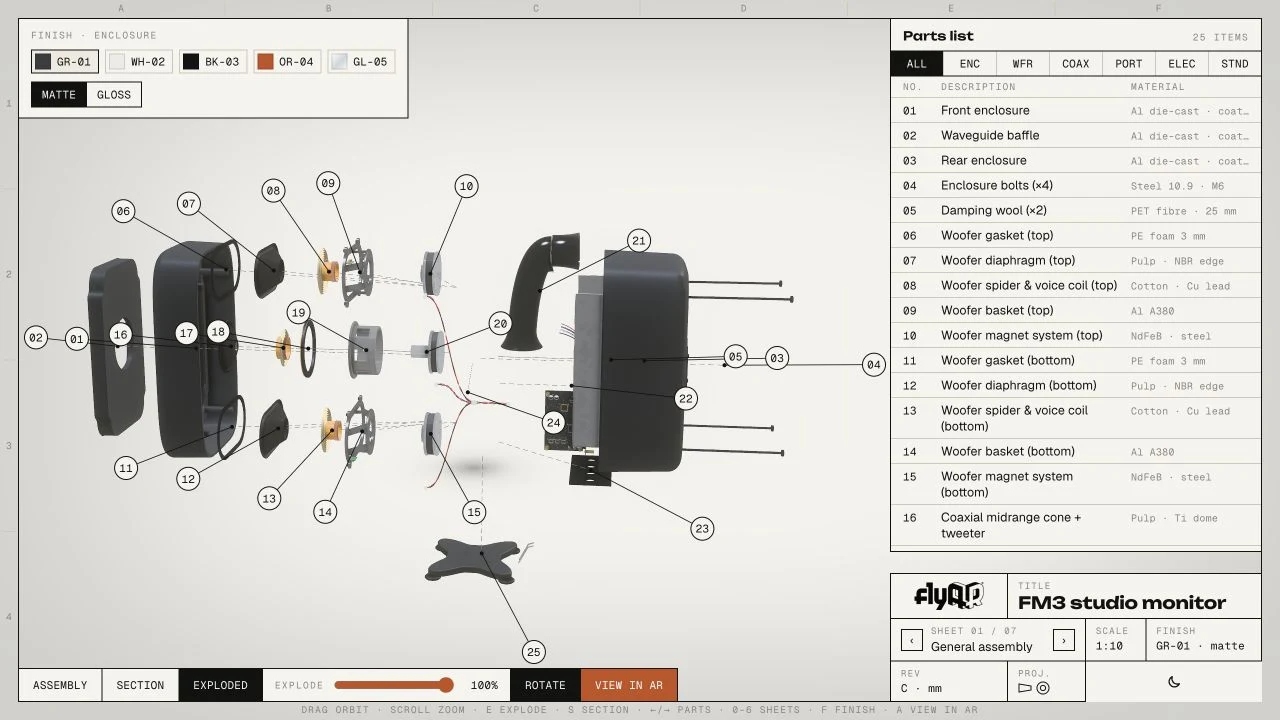This screenshot has width=1280, height=720.
Task: Select callout marker 12
Action: 188,479
